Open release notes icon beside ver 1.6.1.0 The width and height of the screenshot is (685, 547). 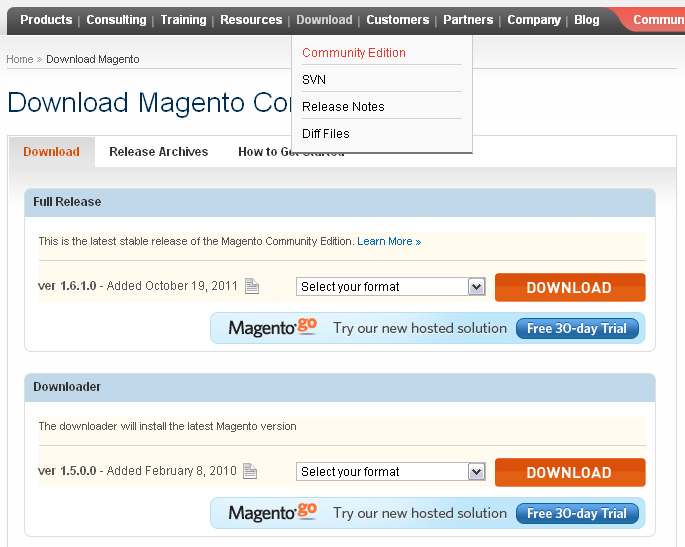tap(252, 286)
